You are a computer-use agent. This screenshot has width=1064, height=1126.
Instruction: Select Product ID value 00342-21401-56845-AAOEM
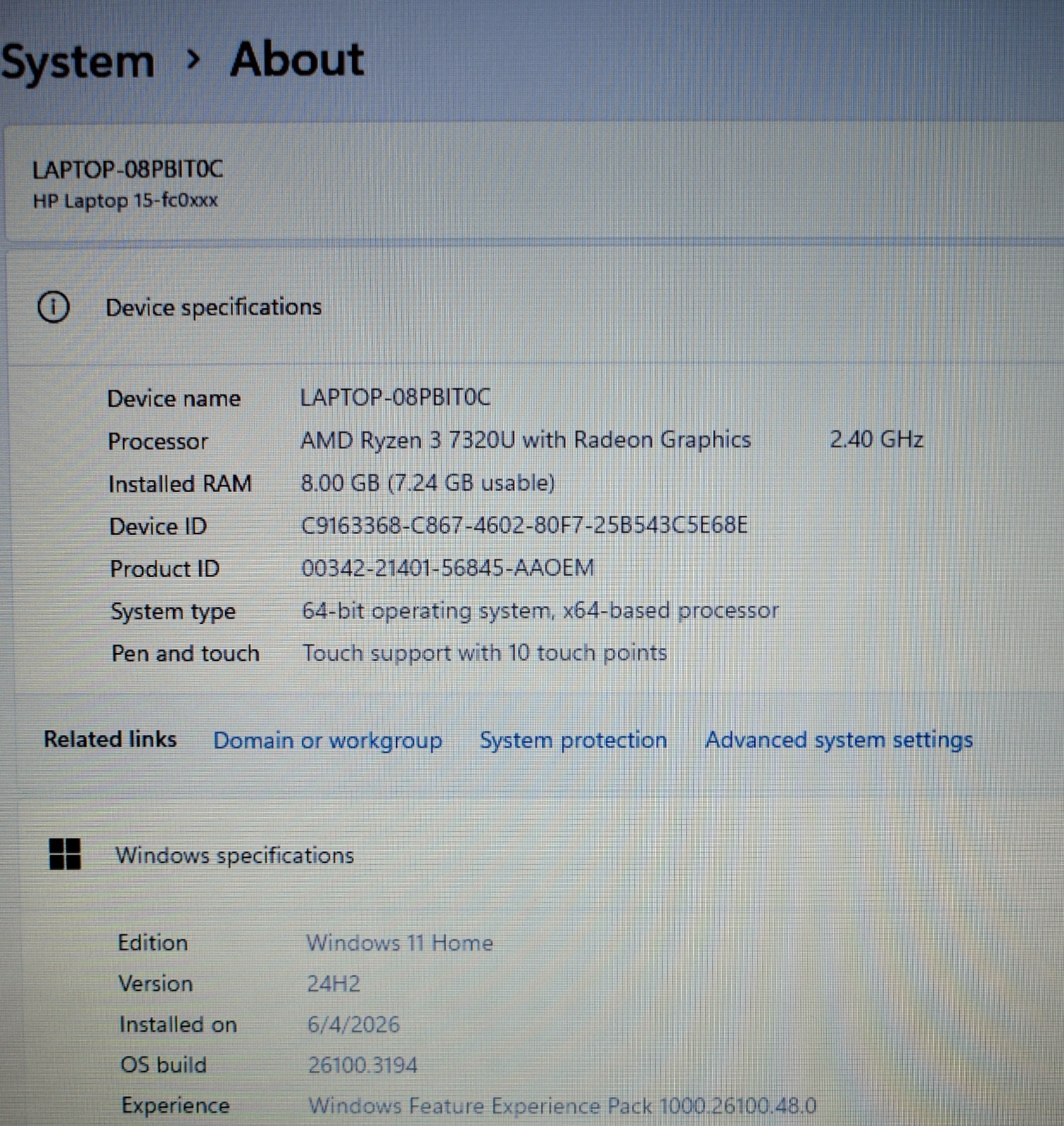pyautogui.click(x=448, y=567)
